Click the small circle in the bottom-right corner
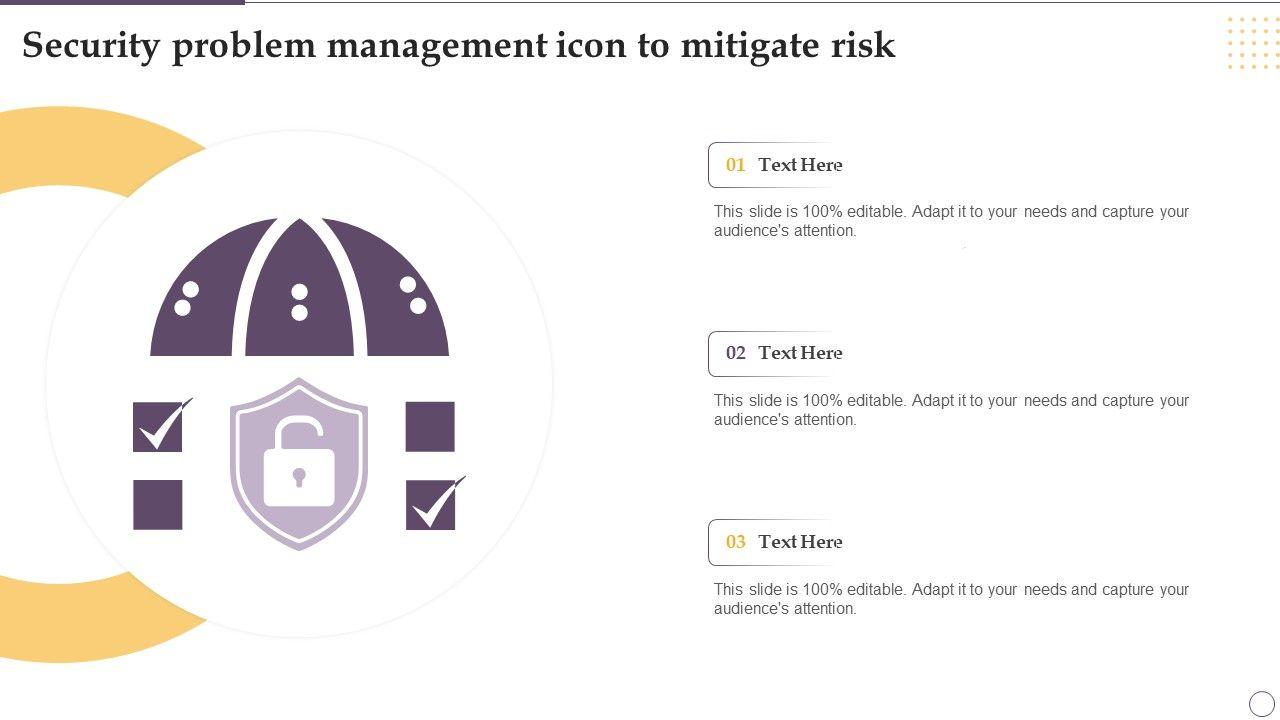Screen dimensions: 1280x720 pyautogui.click(x=1262, y=703)
